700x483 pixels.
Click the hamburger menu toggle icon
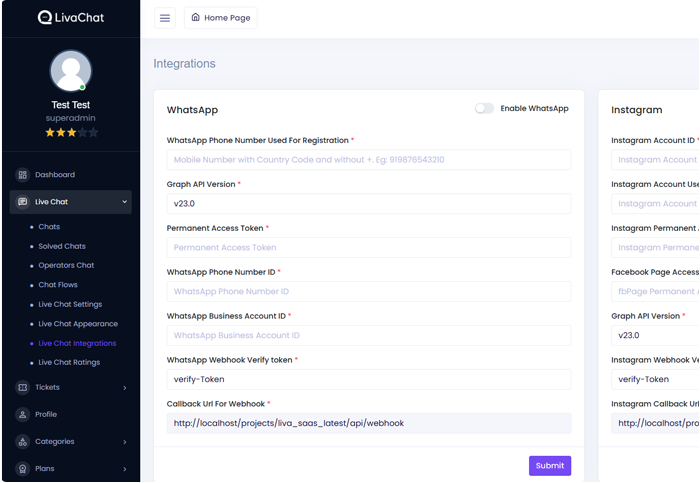tap(166, 18)
